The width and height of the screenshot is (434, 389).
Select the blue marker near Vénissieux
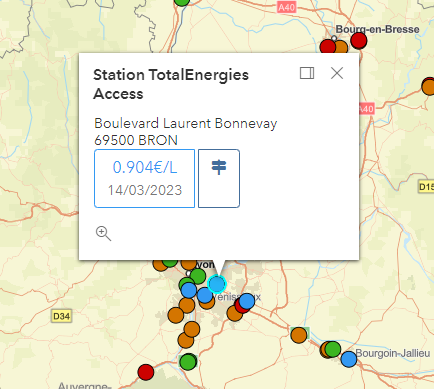pyautogui.click(x=247, y=301)
